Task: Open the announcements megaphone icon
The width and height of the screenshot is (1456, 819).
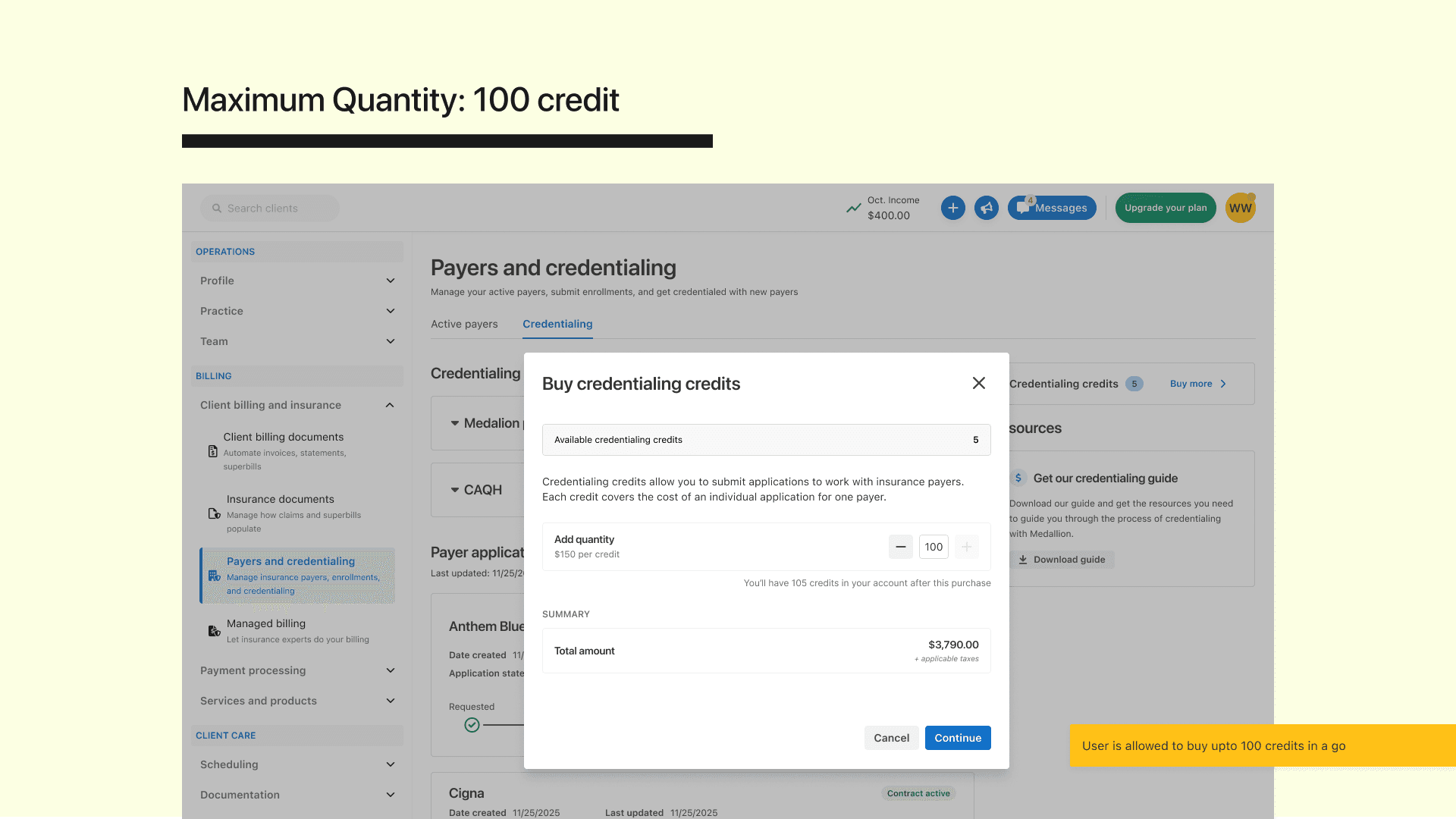Action: 987,208
